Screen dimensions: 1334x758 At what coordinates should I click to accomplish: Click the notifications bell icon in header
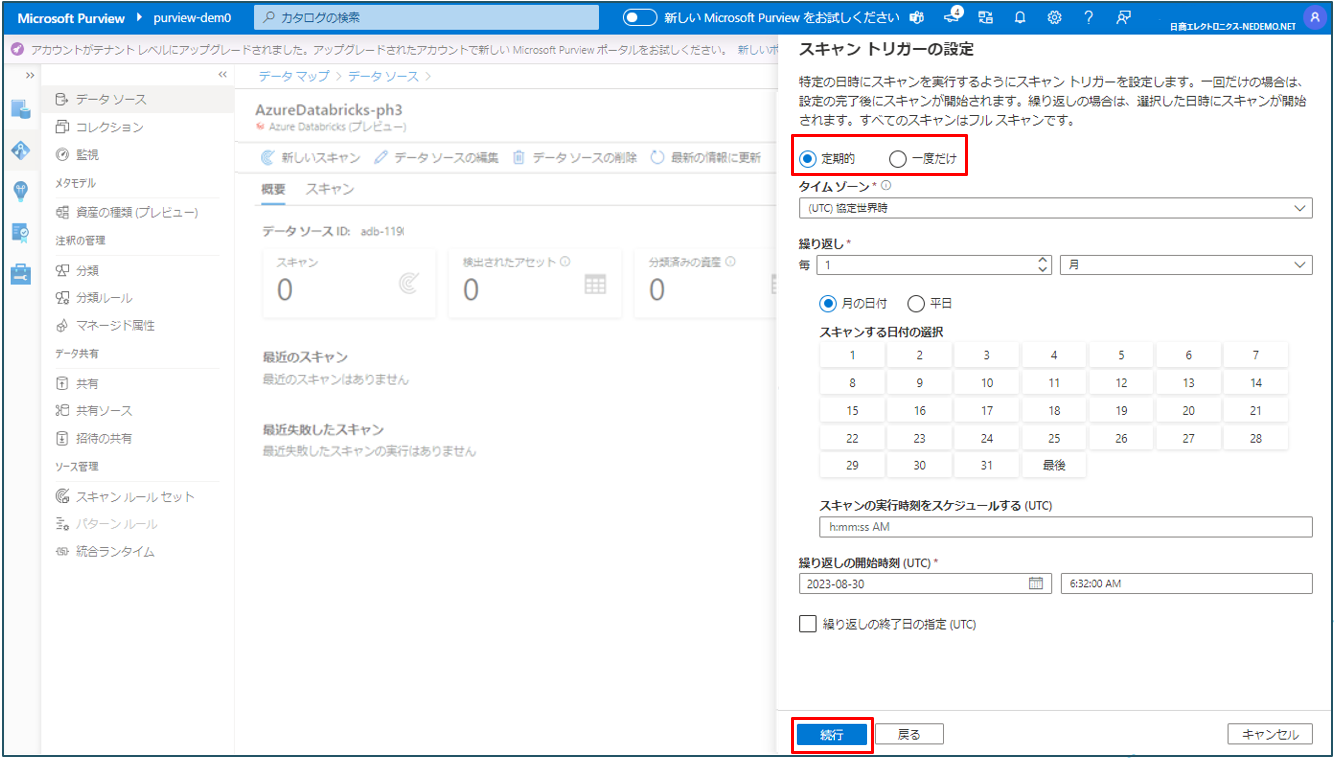coord(1020,18)
